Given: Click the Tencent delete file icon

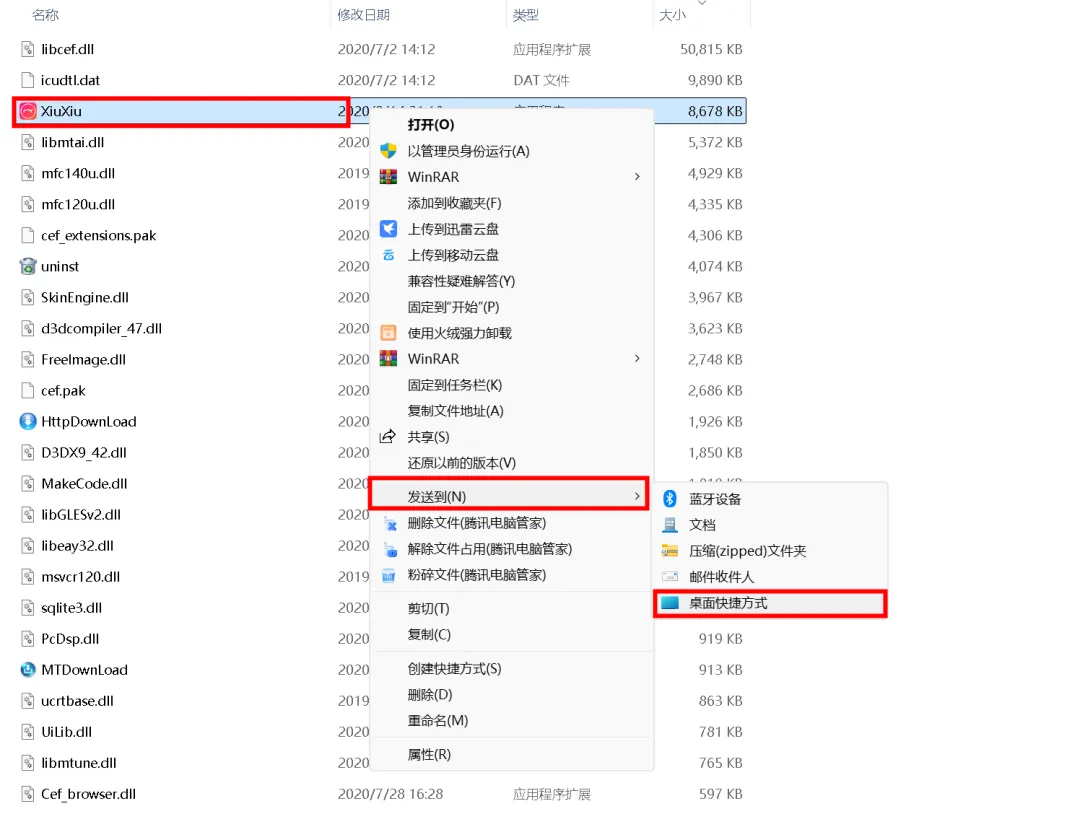Looking at the screenshot, I should [x=390, y=523].
